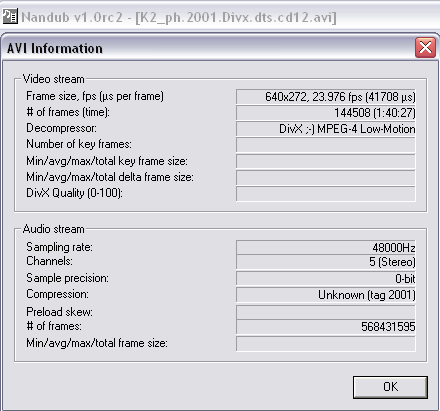Click the empty Preload skew field
The width and height of the screenshot is (440, 411).
pyautogui.click(x=326, y=312)
